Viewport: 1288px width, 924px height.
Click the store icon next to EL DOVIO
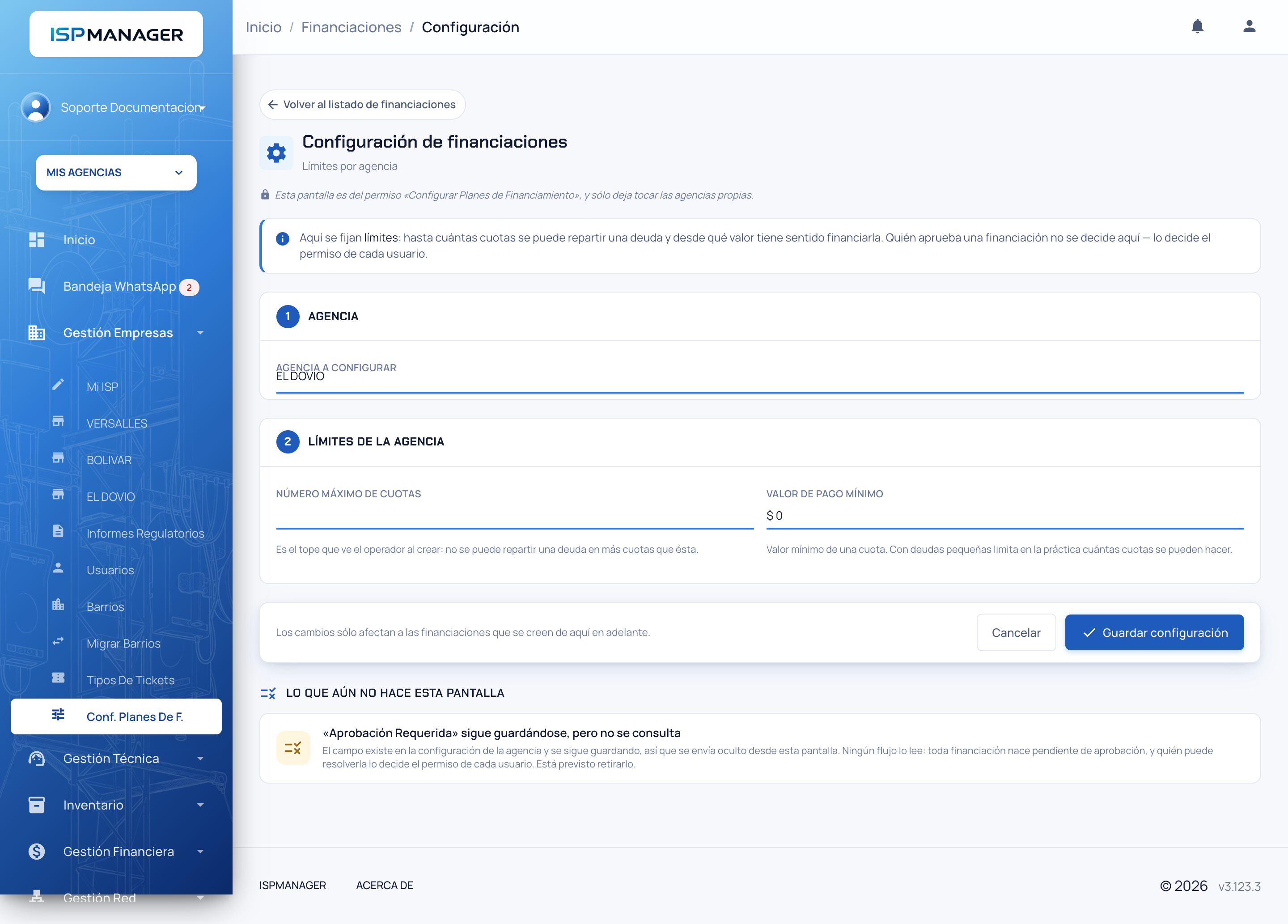(58, 495)
